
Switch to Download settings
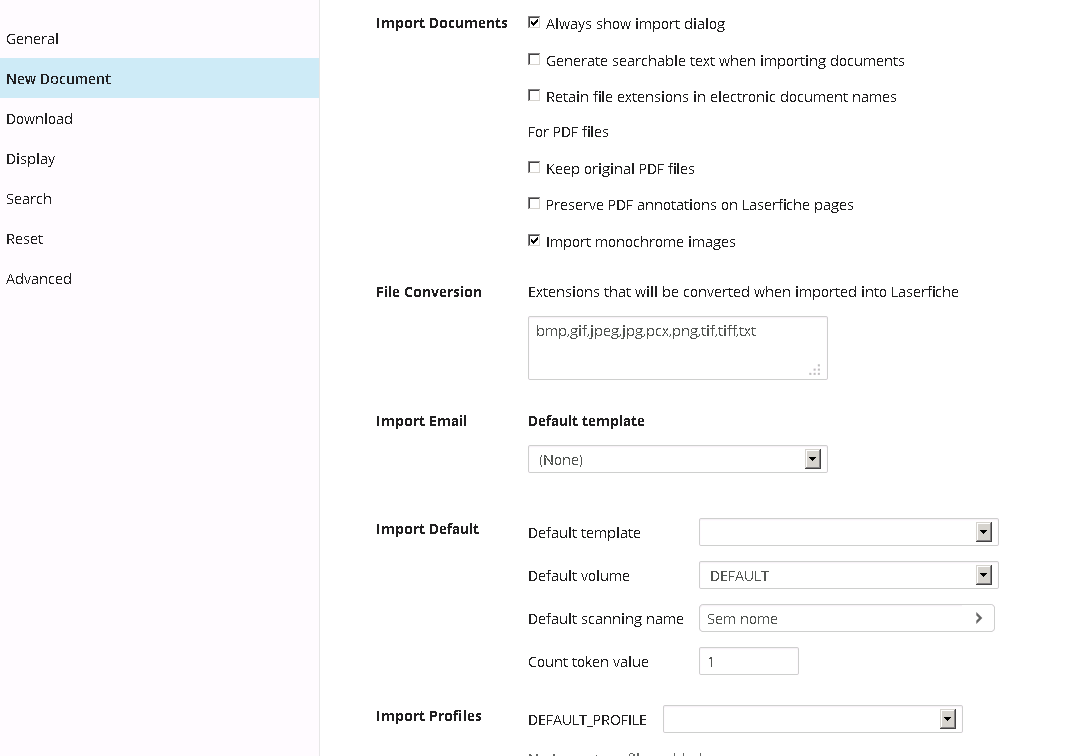39,119
